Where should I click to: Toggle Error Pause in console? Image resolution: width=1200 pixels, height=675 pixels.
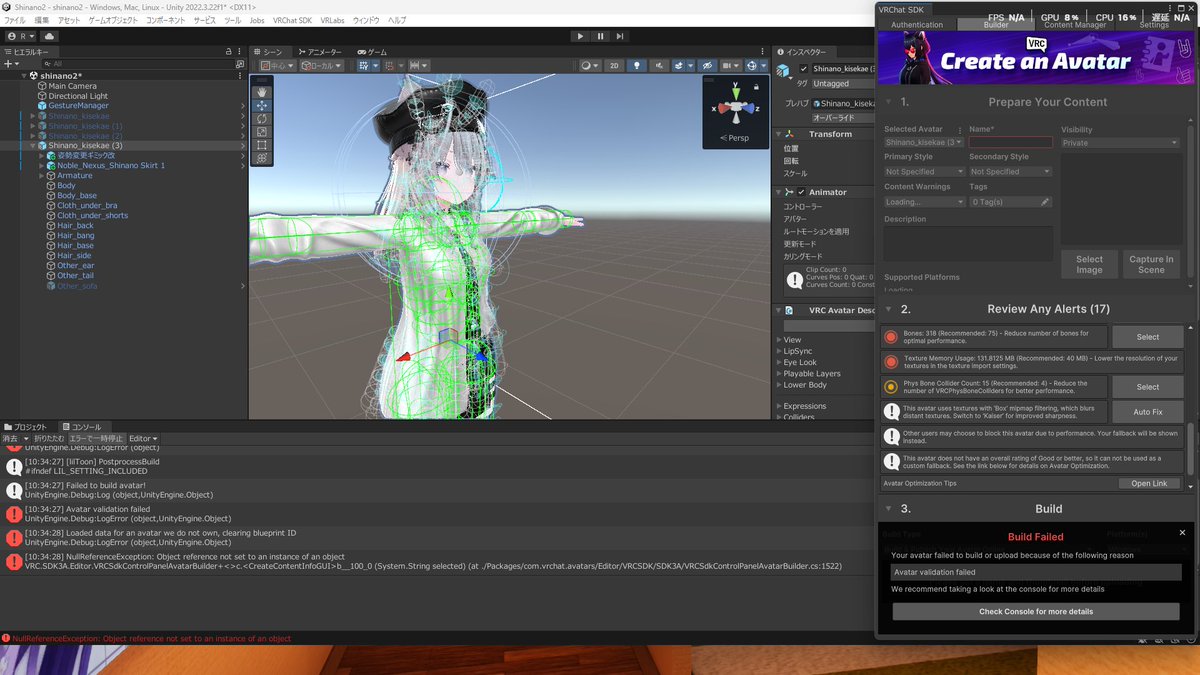96,438
